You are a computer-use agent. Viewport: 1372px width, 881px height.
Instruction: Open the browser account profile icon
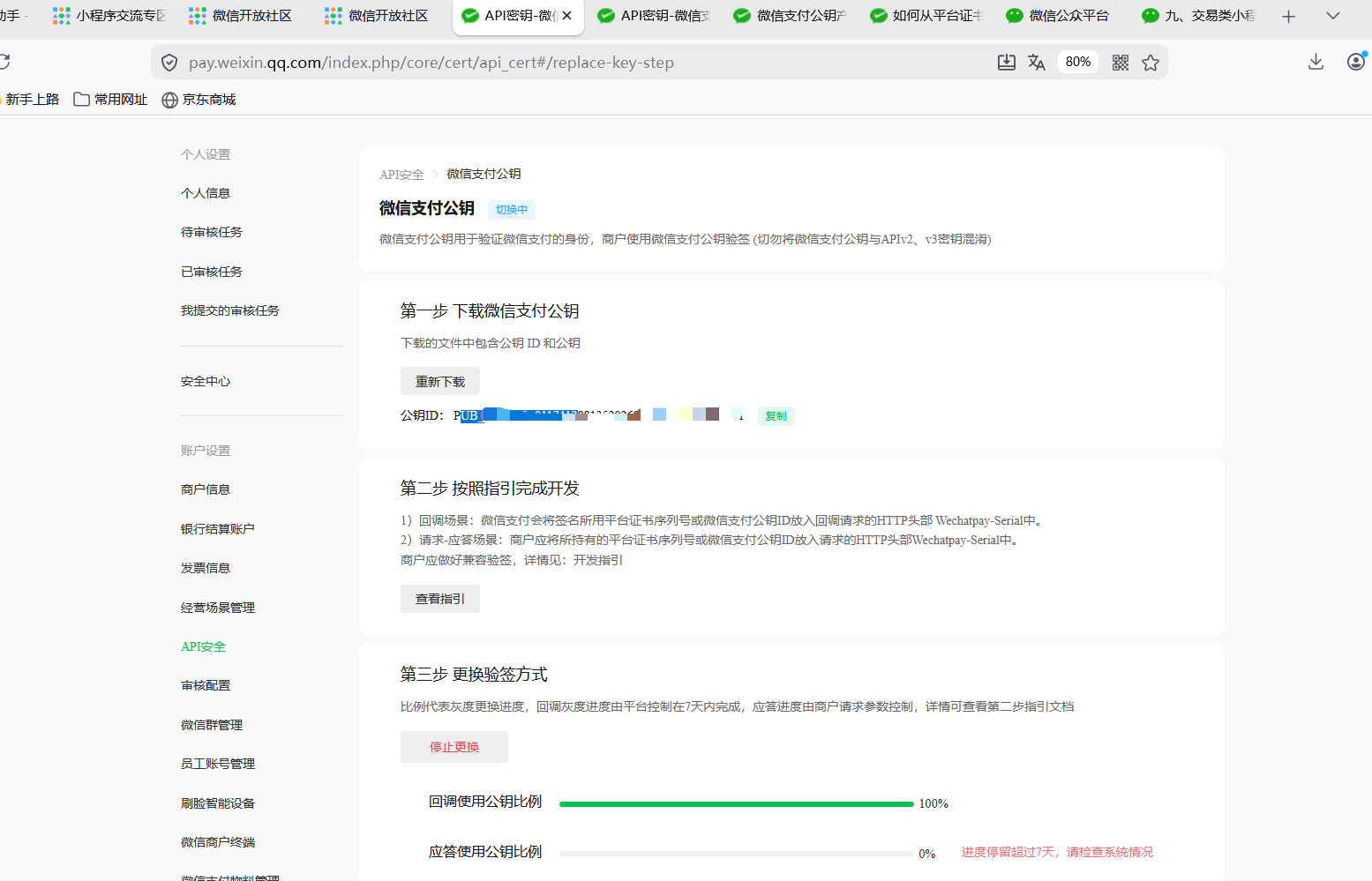pyautogui.click(x=1356, y=62)
